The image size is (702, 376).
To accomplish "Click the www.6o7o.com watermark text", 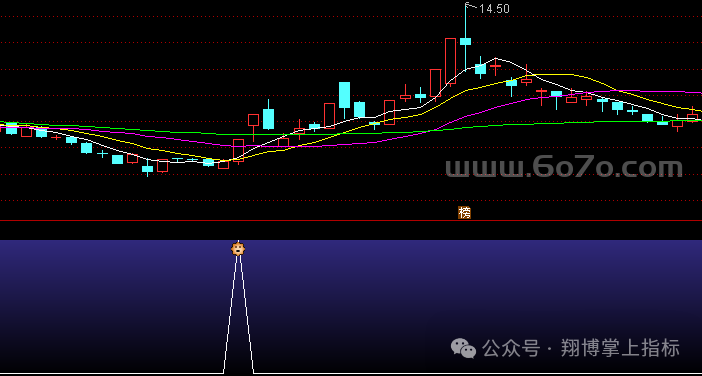I will click(x=564, y=167).
